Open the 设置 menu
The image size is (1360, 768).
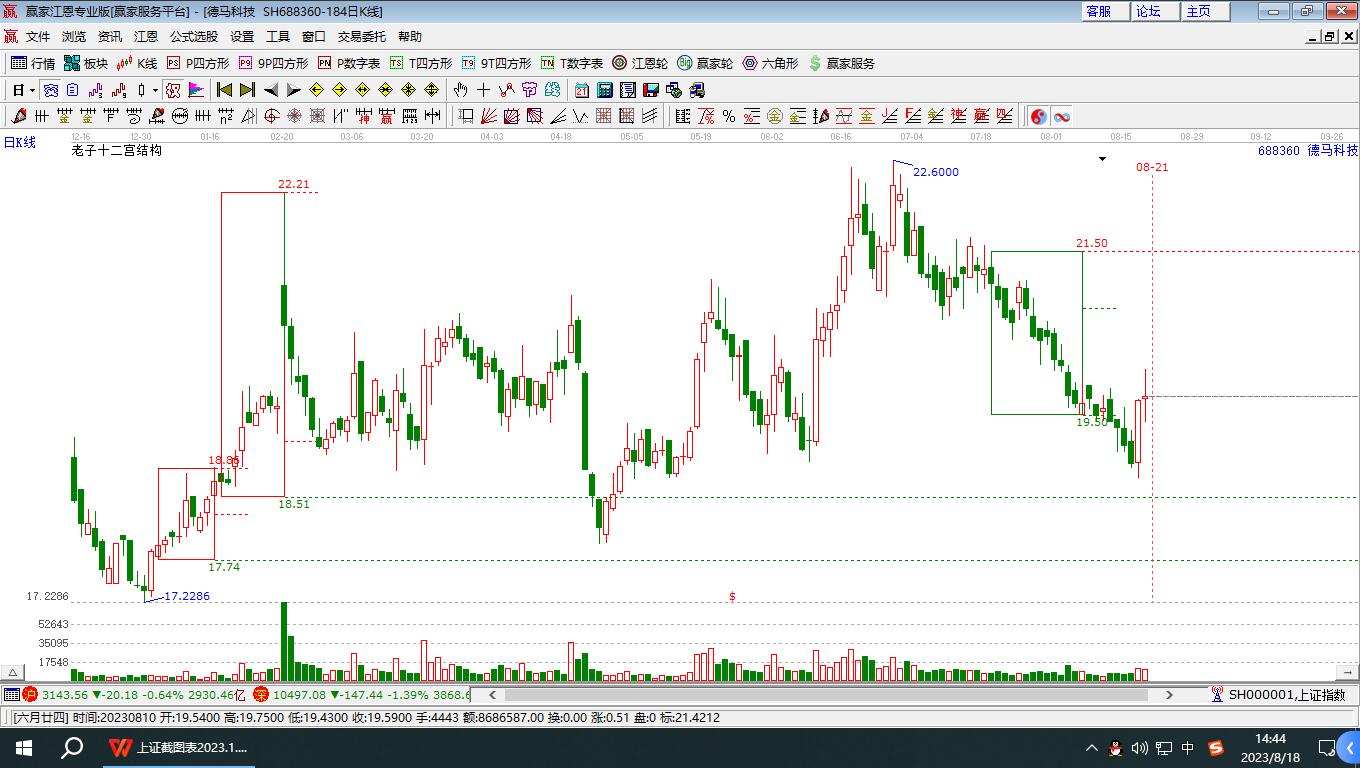point(242,37)
